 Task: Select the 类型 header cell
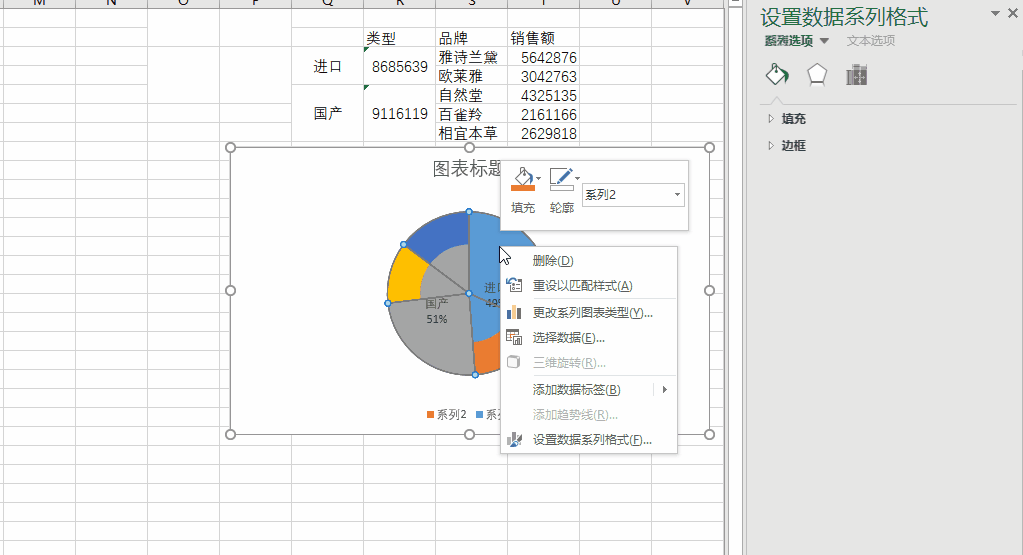pyautogui.click(x=399, y=38)
